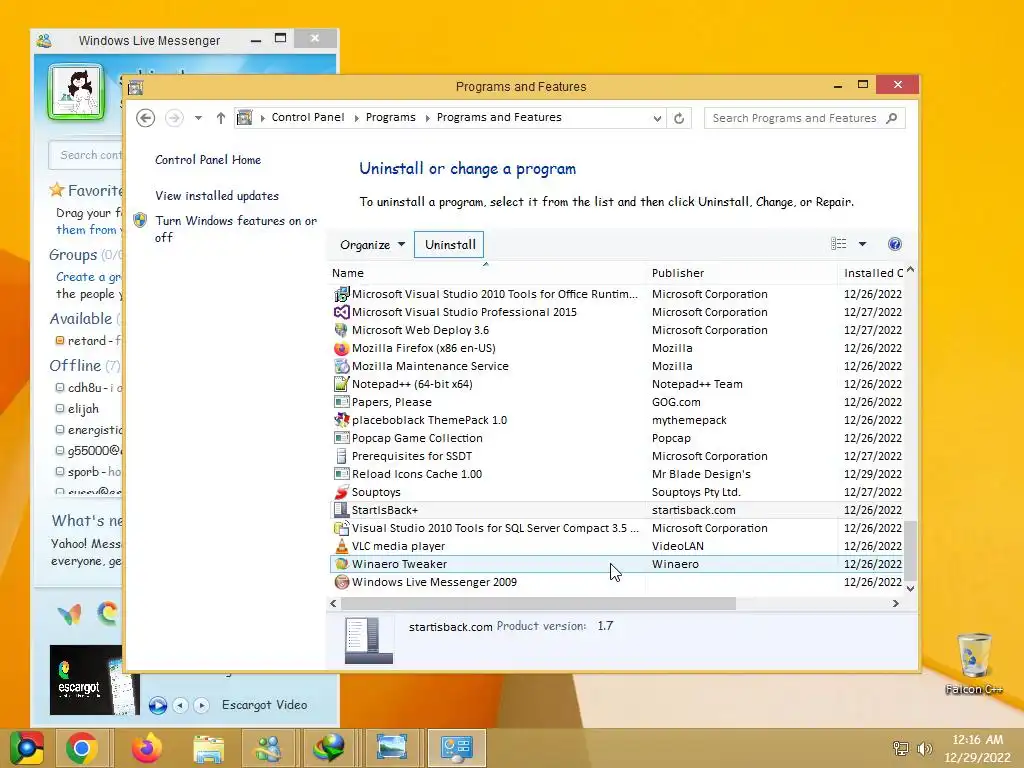The height and width of the screenshot is (768, 1024).
Task: Open the Start button on taskbar
Action: point(27,748)
